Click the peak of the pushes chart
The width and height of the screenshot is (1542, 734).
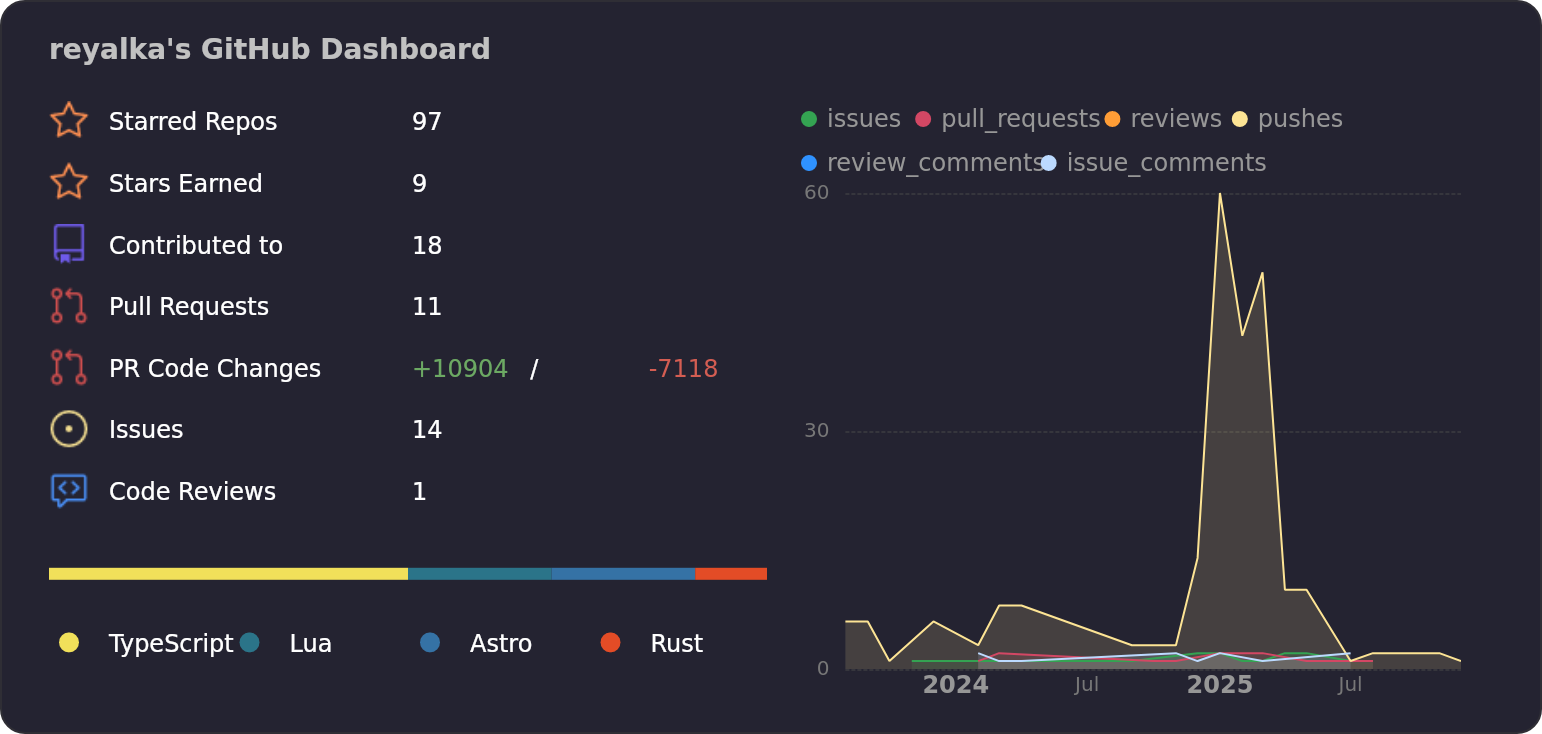pos(1221,195)
